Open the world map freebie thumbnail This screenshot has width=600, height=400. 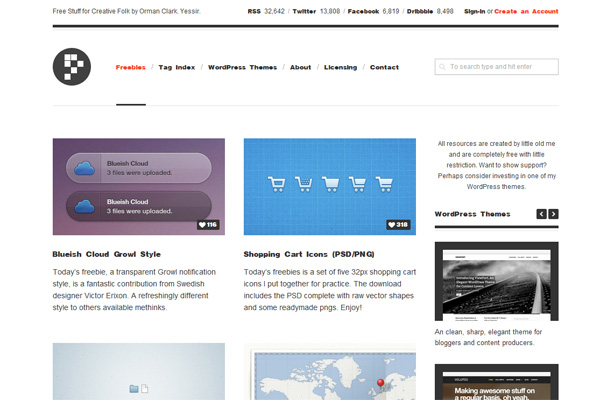(329, 371)
